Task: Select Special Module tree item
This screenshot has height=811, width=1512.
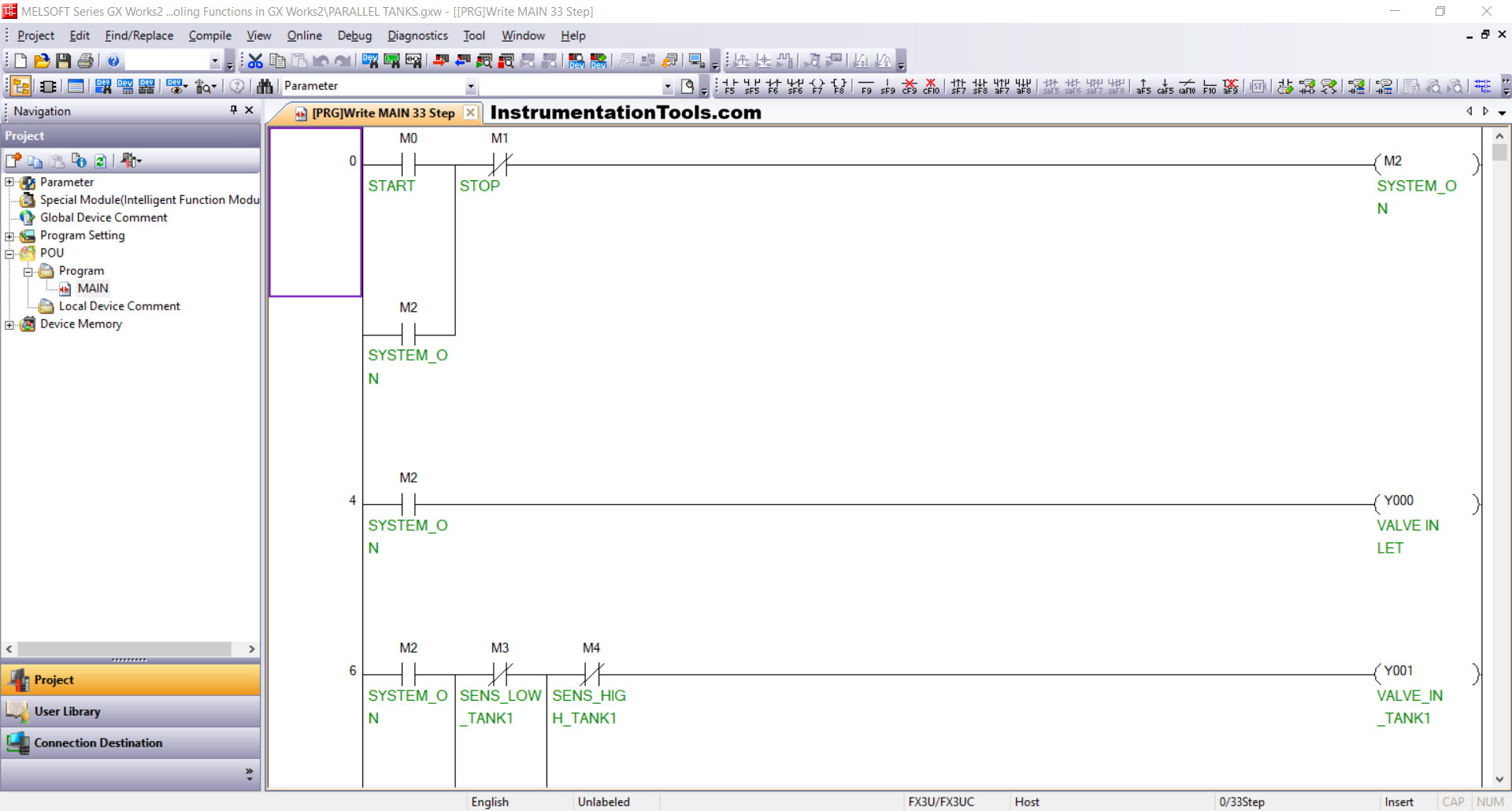Action: pyautogui.click(x=149, y=200)
